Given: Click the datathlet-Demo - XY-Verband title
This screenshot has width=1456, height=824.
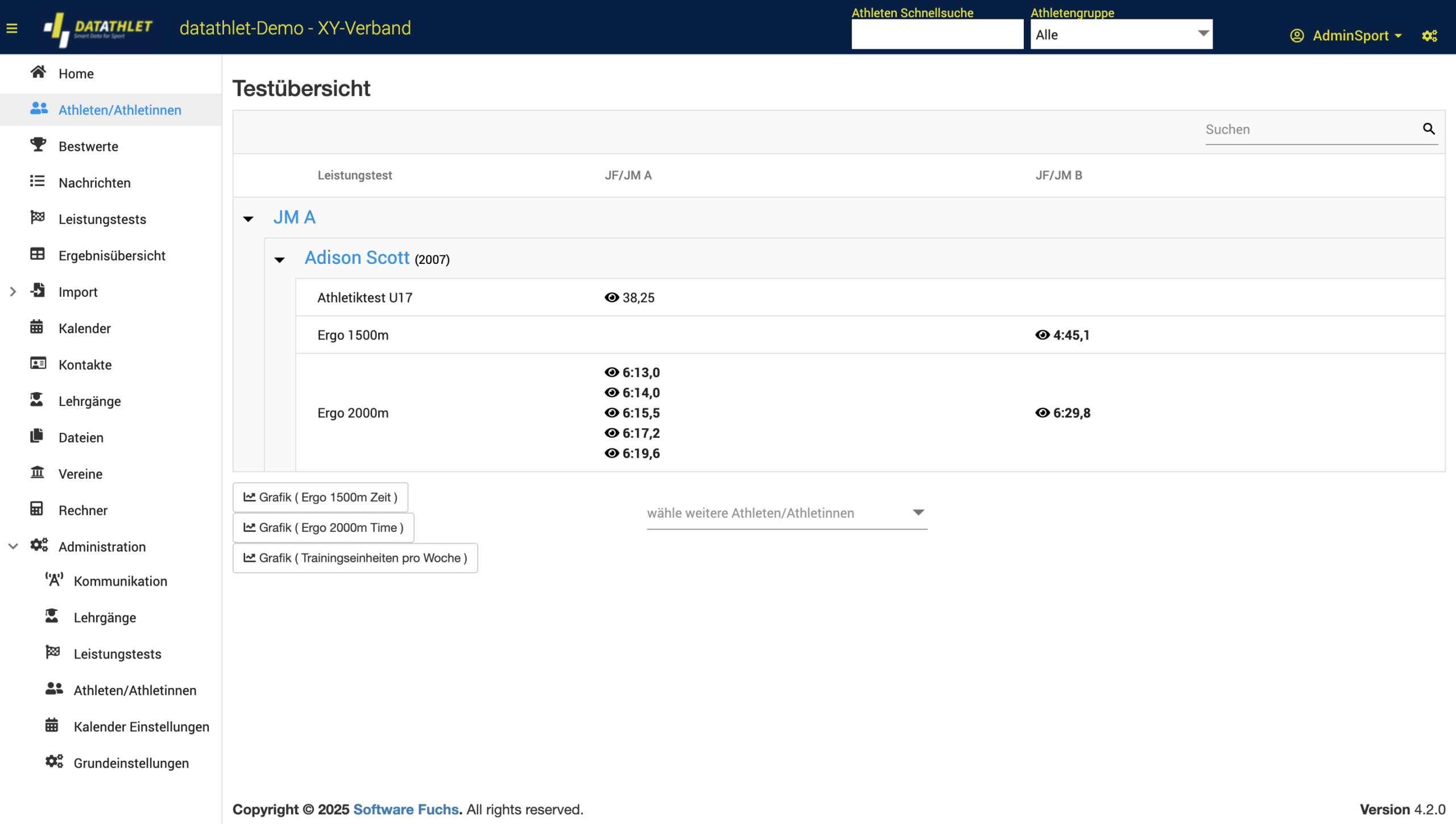Looking at the screenshot, I should click(x=295, y=28).
